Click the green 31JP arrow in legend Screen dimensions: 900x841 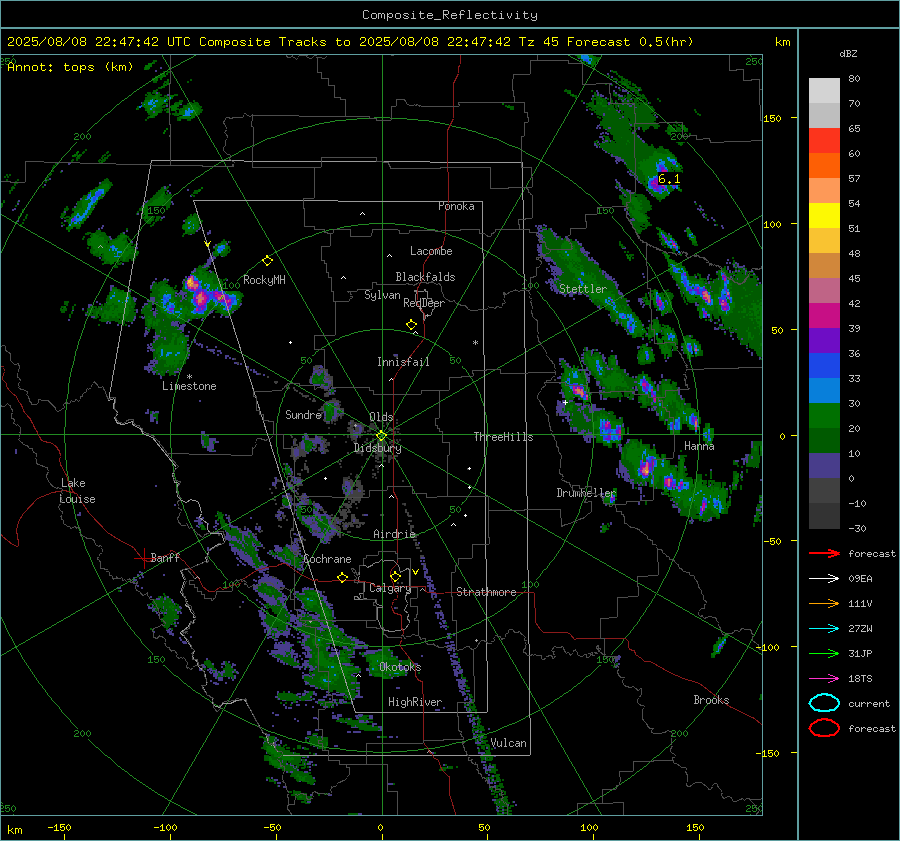(x=824, y=653)
